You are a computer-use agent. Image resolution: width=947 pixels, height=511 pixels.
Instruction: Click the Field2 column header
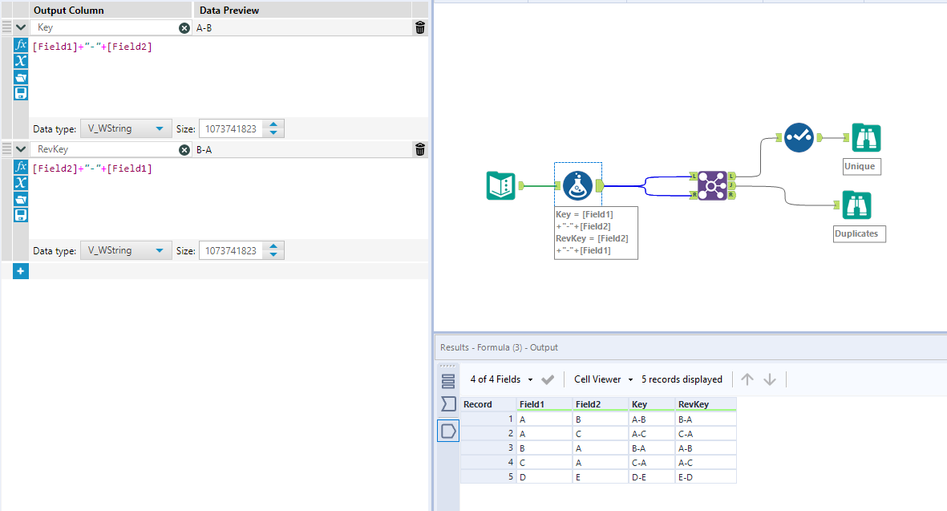coord(600,404)
